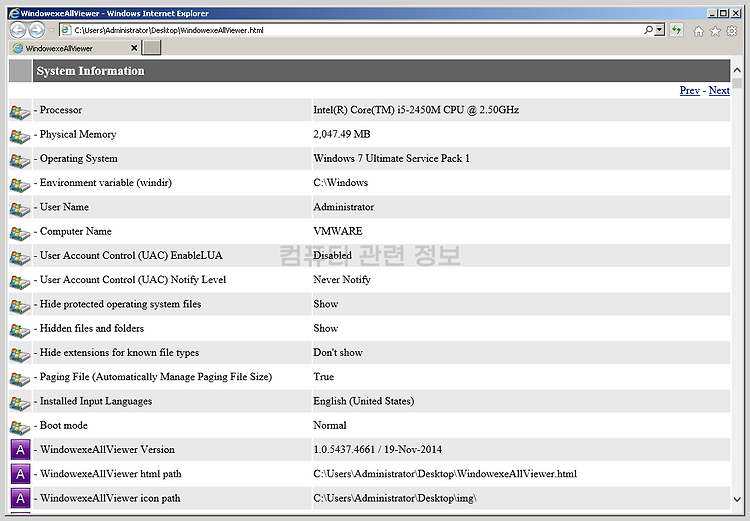Click the Boot mode row icon

[x=20, y=428]
